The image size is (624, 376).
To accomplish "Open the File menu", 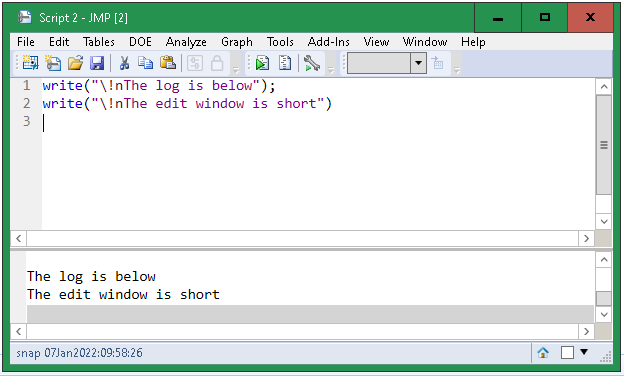I will 26,42.
